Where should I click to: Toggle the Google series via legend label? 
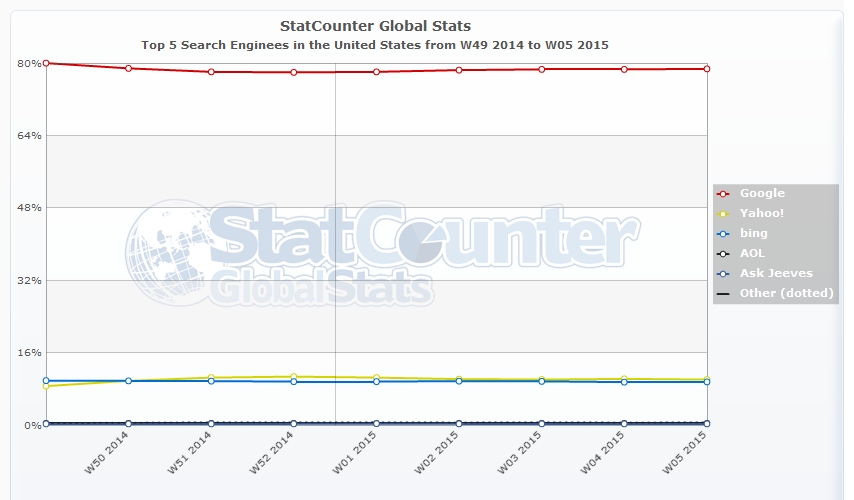pyautogui.click(x=762, y=193)
